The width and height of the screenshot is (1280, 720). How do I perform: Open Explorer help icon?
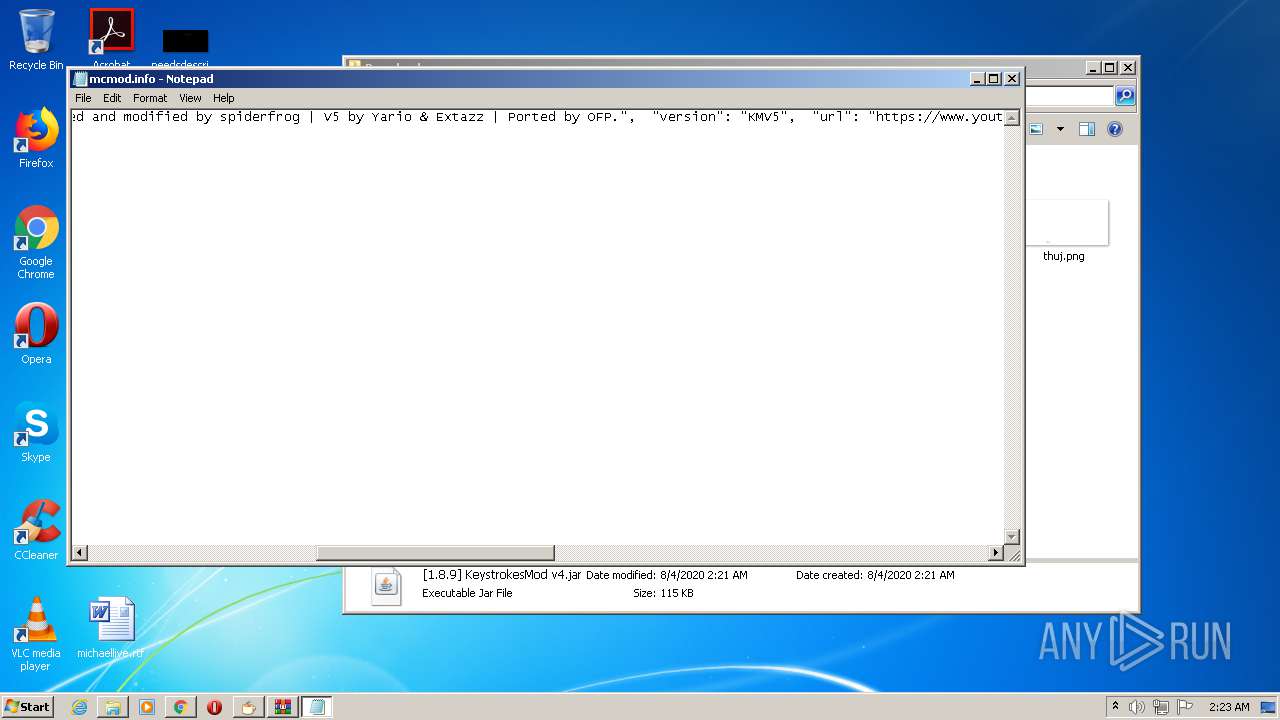(x=1115, y=129)
